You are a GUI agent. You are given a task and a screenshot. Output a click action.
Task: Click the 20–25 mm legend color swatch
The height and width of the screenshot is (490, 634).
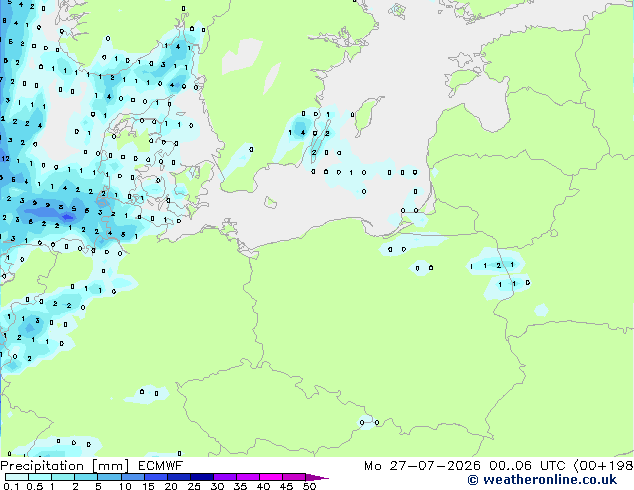click(x=179, y=477)
